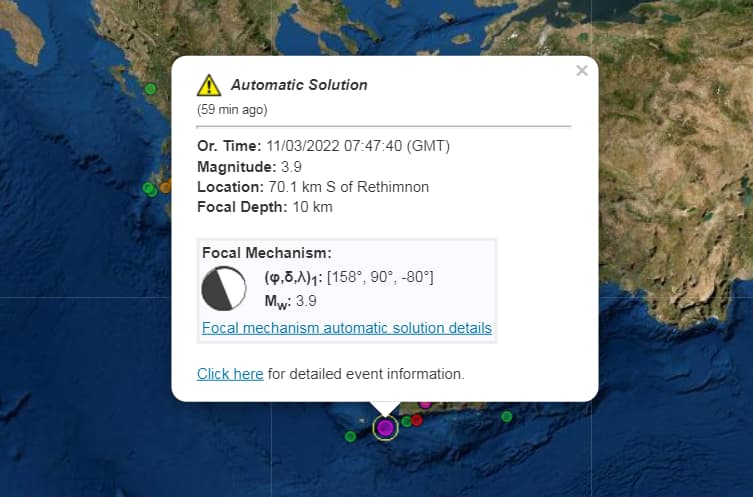This screenshot has width=753, height=497.
Task: Click the orange earthquake marker on the left
Action: 166,186
